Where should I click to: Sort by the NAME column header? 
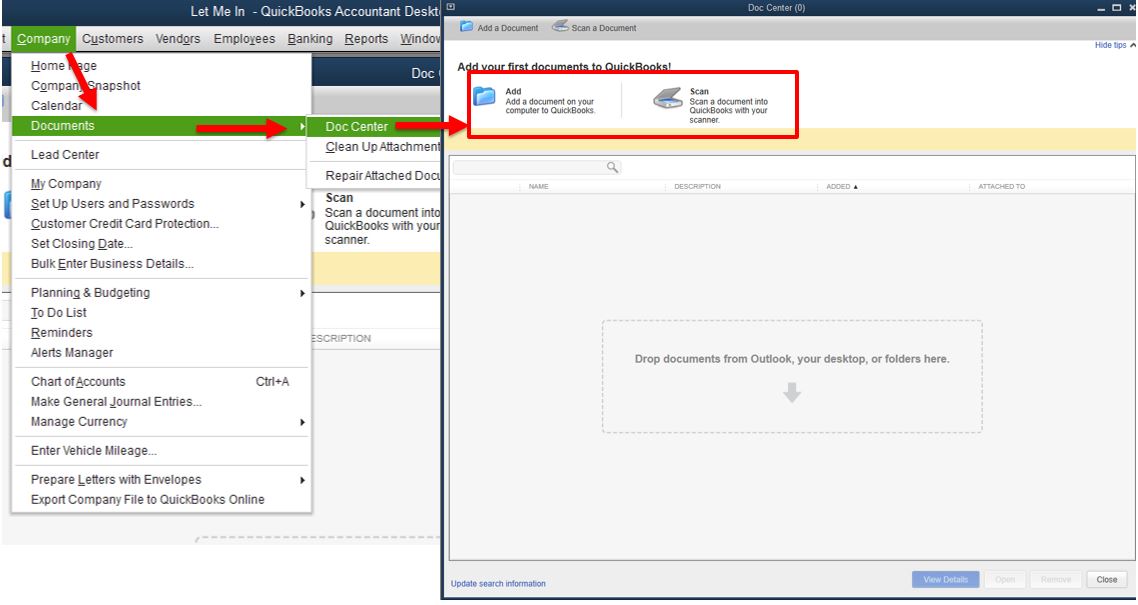(x=539, y=186)
